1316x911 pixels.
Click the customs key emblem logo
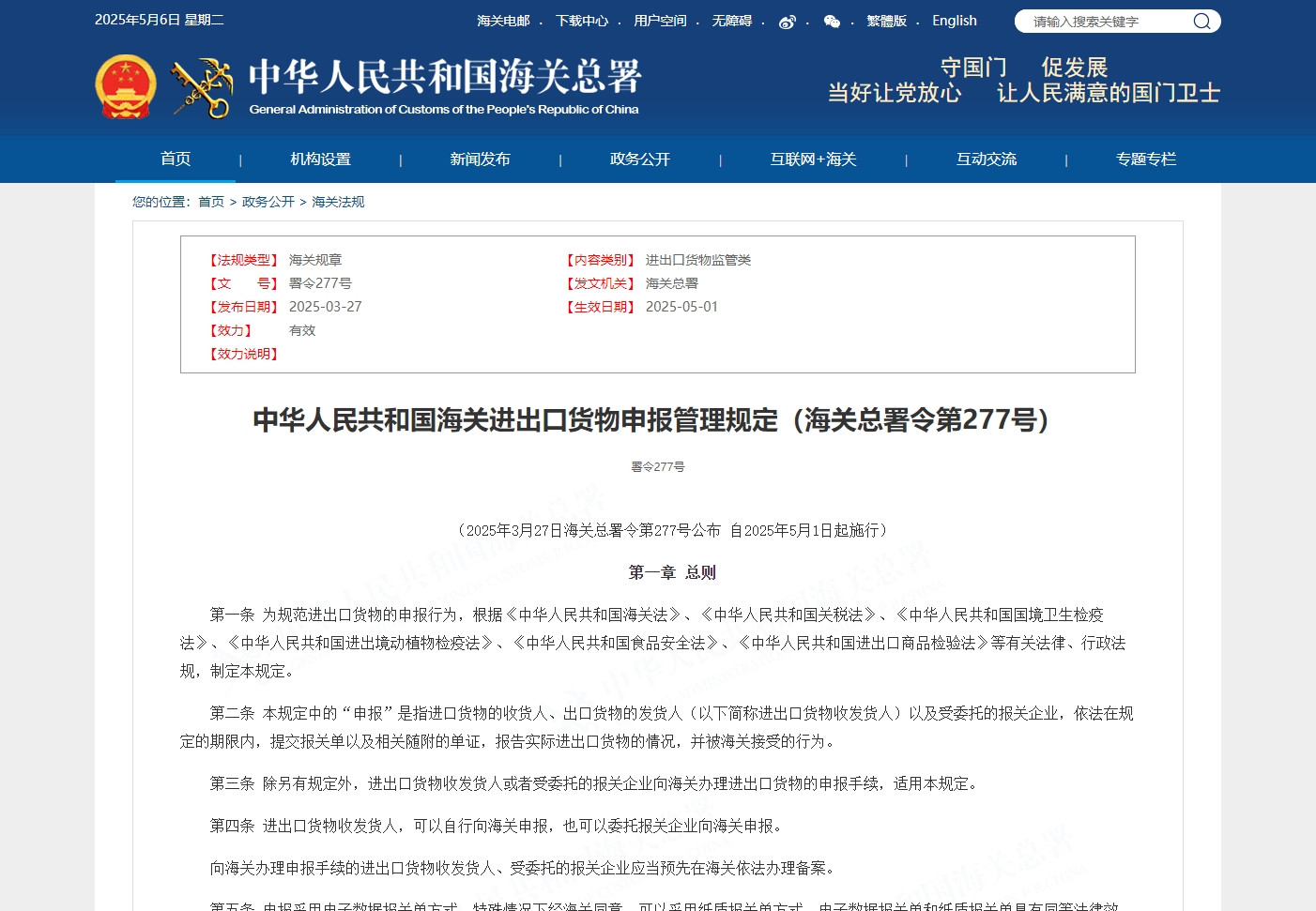pos(202,88)
